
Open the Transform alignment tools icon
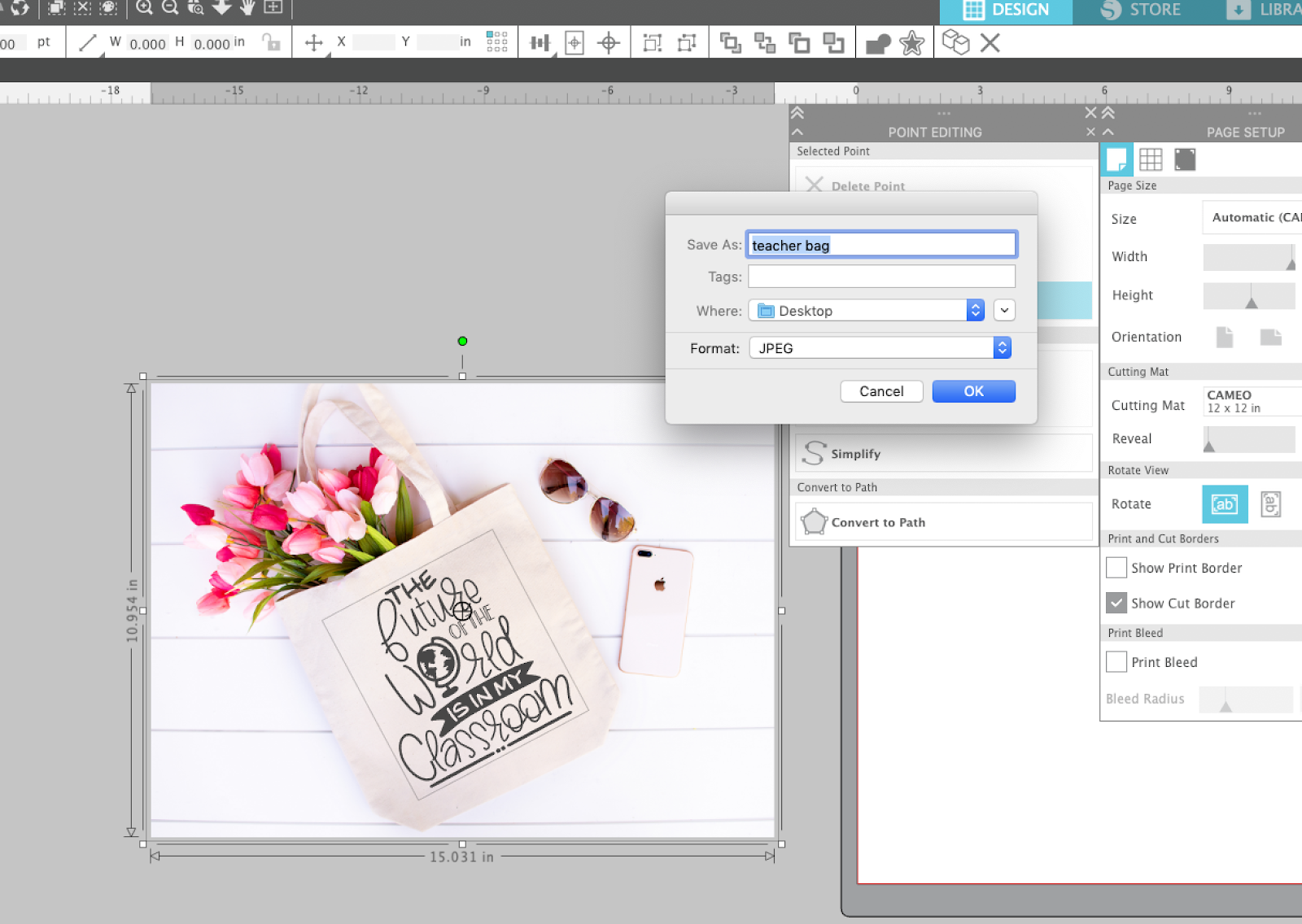[x=540, y=42]
